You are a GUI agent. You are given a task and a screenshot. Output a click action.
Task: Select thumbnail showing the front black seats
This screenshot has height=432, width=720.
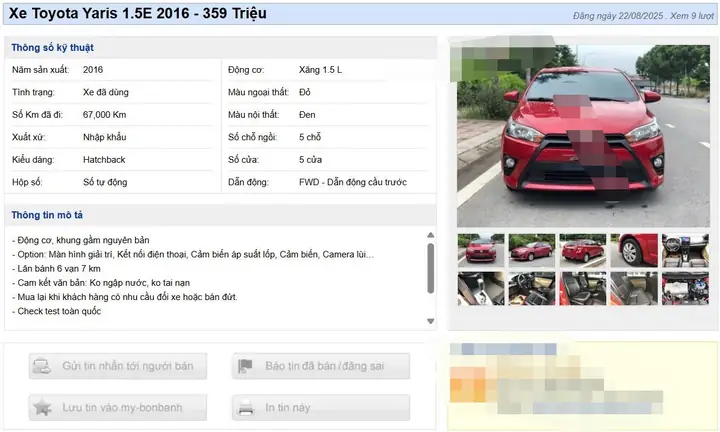coord(583,288)
